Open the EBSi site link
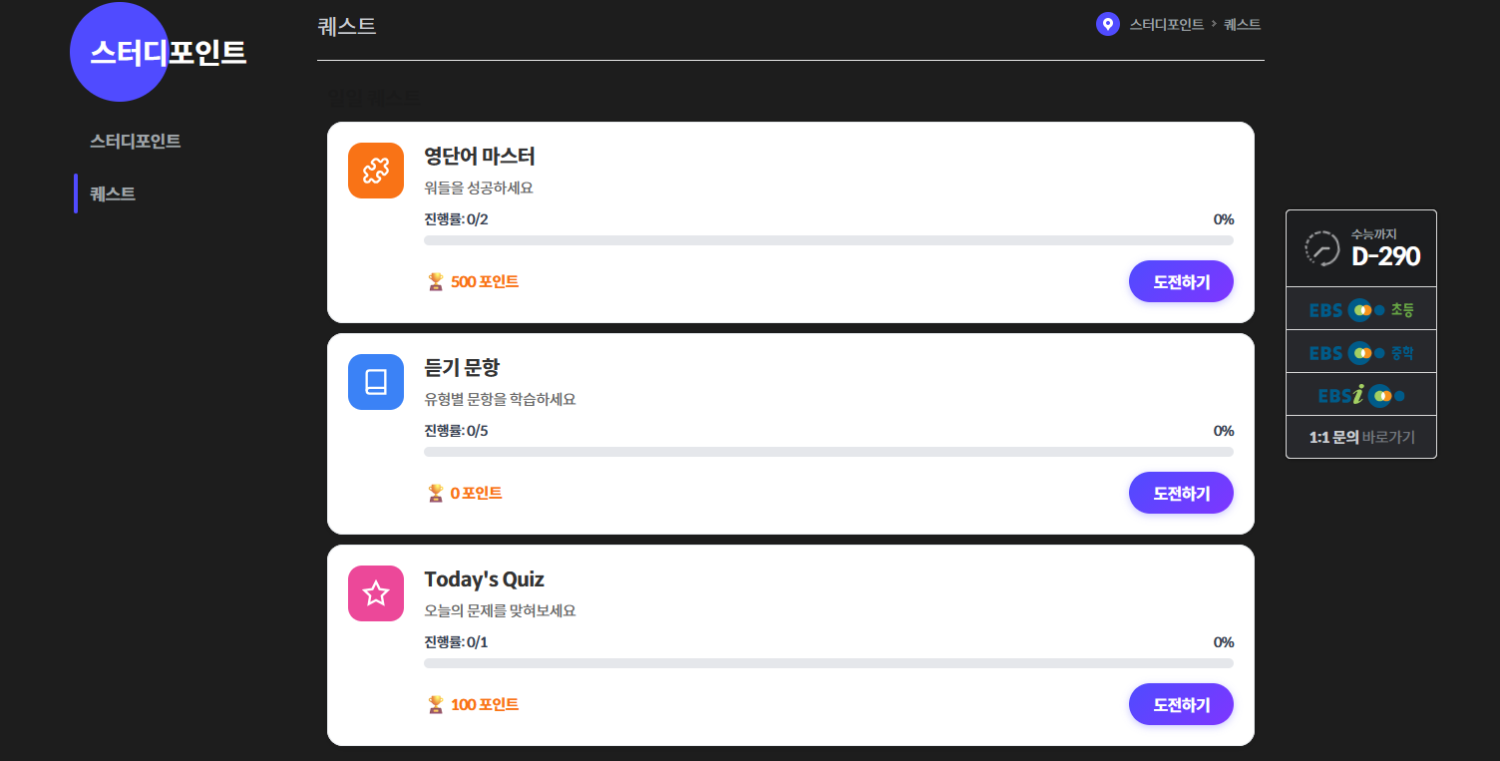 1361,396
